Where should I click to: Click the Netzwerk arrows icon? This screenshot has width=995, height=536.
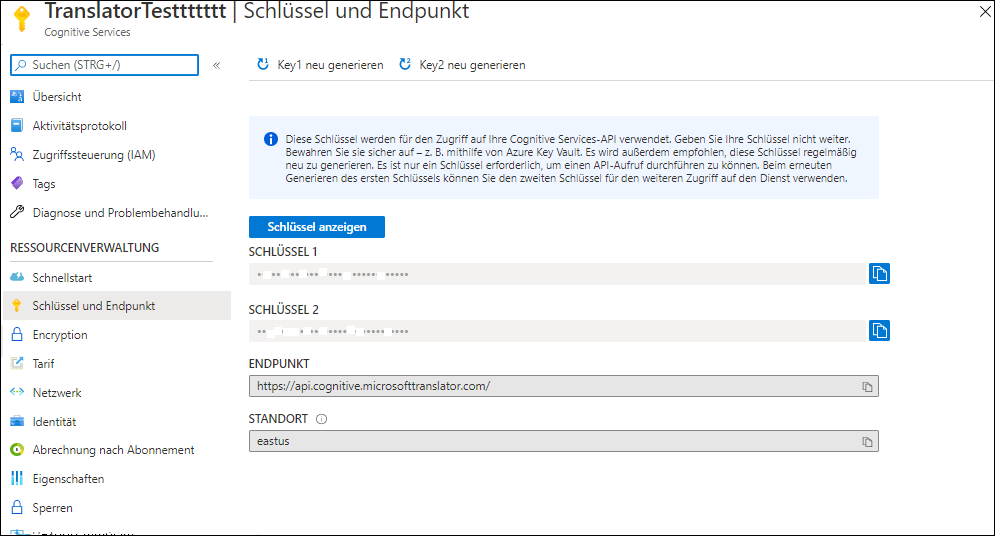[17, 392]
